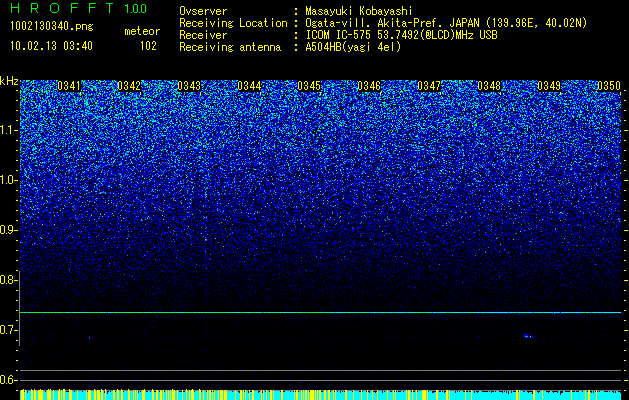Click the 0.6 kHz axis label
The height and width of the screenshot is (400, 629).
[x=8, y=380]
